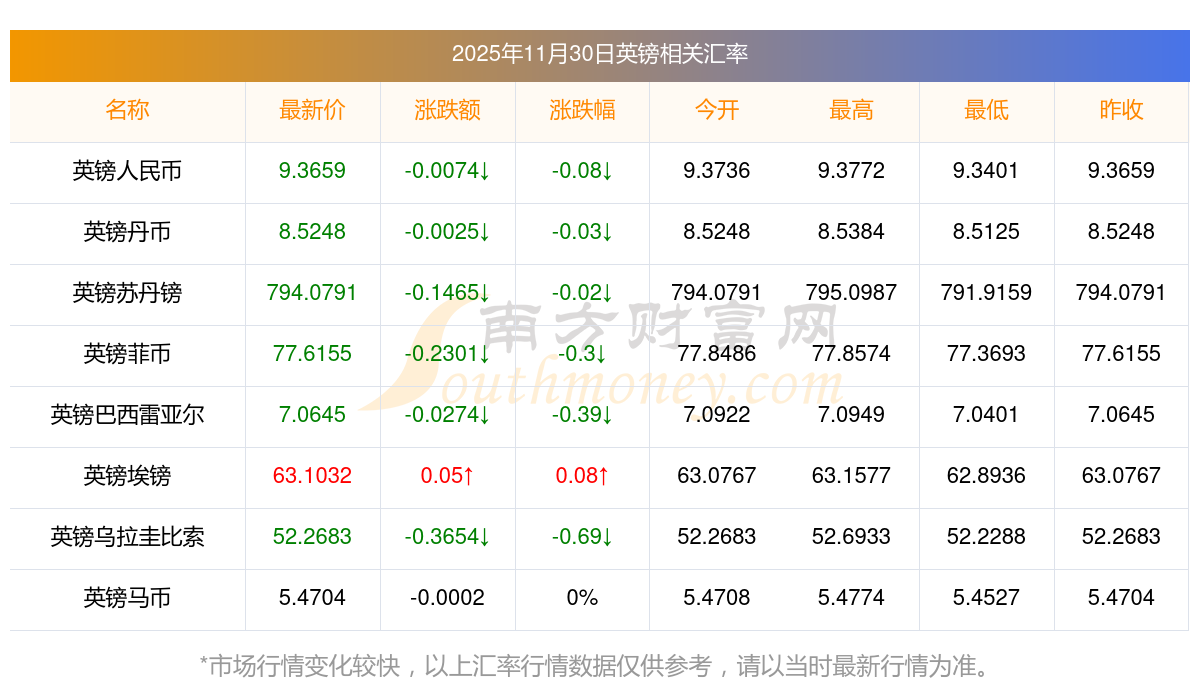Click change amount -0.0274↓
Viewport: 1200px width, 697px height.
[x=447, y=415]
